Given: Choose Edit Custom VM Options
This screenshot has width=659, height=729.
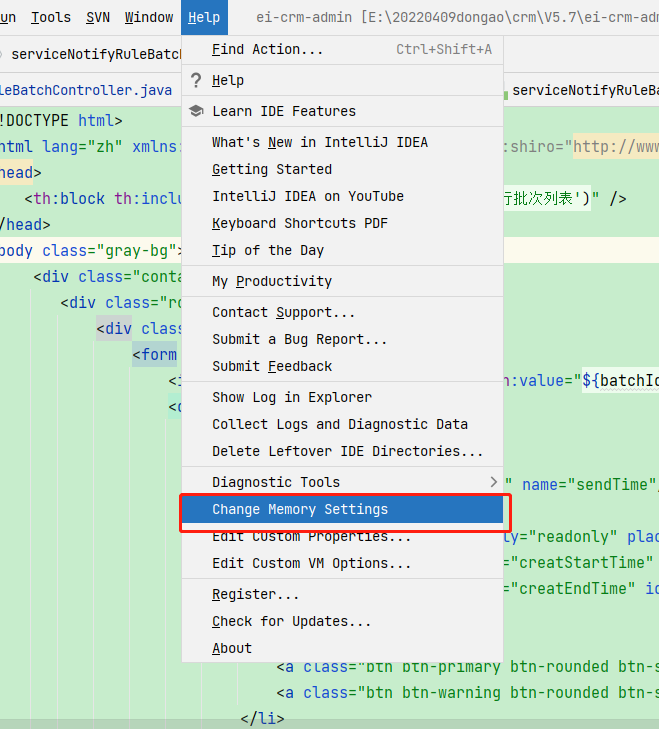Looking at the screenshot, I should click(342, 563).
